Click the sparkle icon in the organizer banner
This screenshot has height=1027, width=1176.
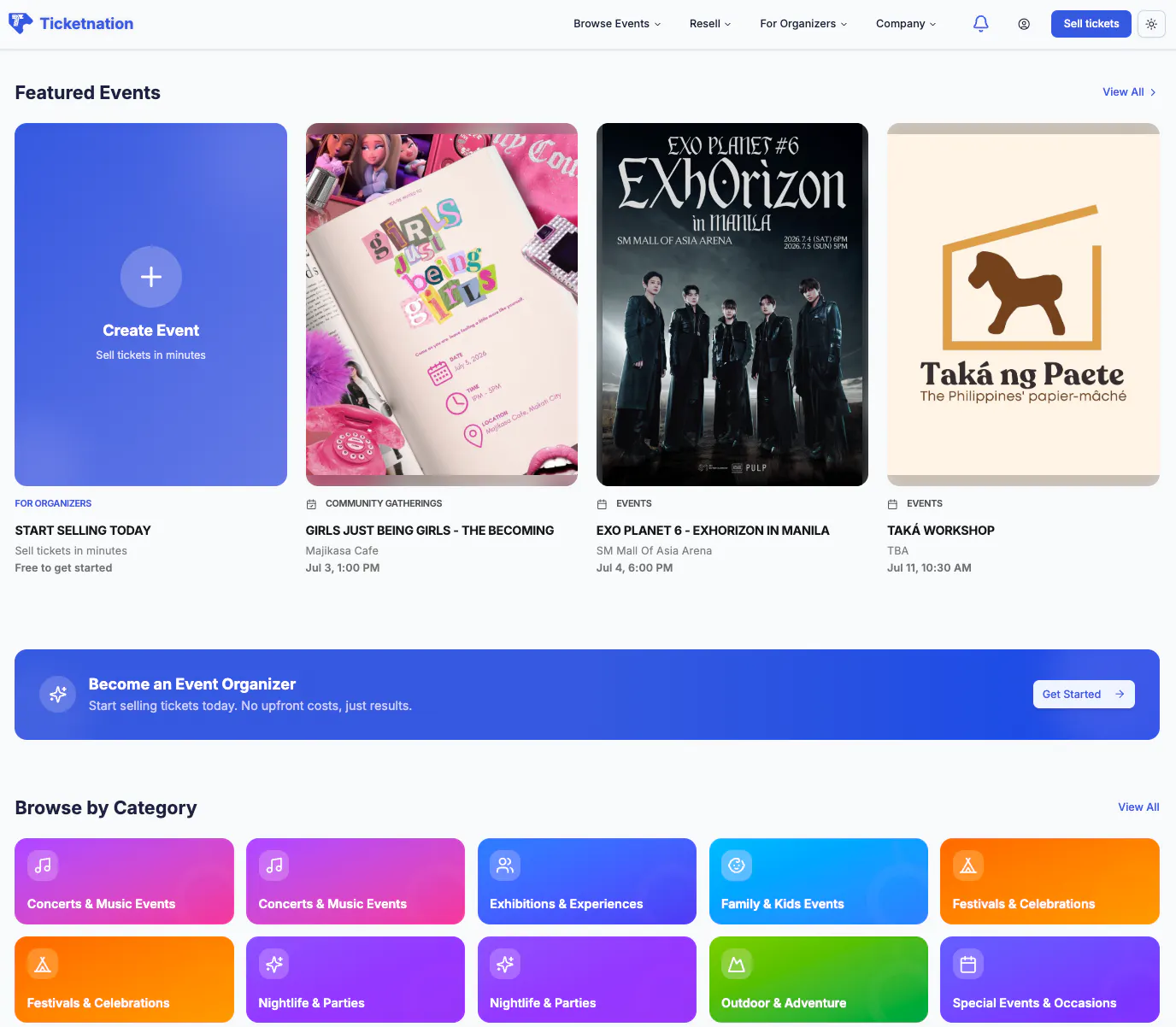(58, 695)
